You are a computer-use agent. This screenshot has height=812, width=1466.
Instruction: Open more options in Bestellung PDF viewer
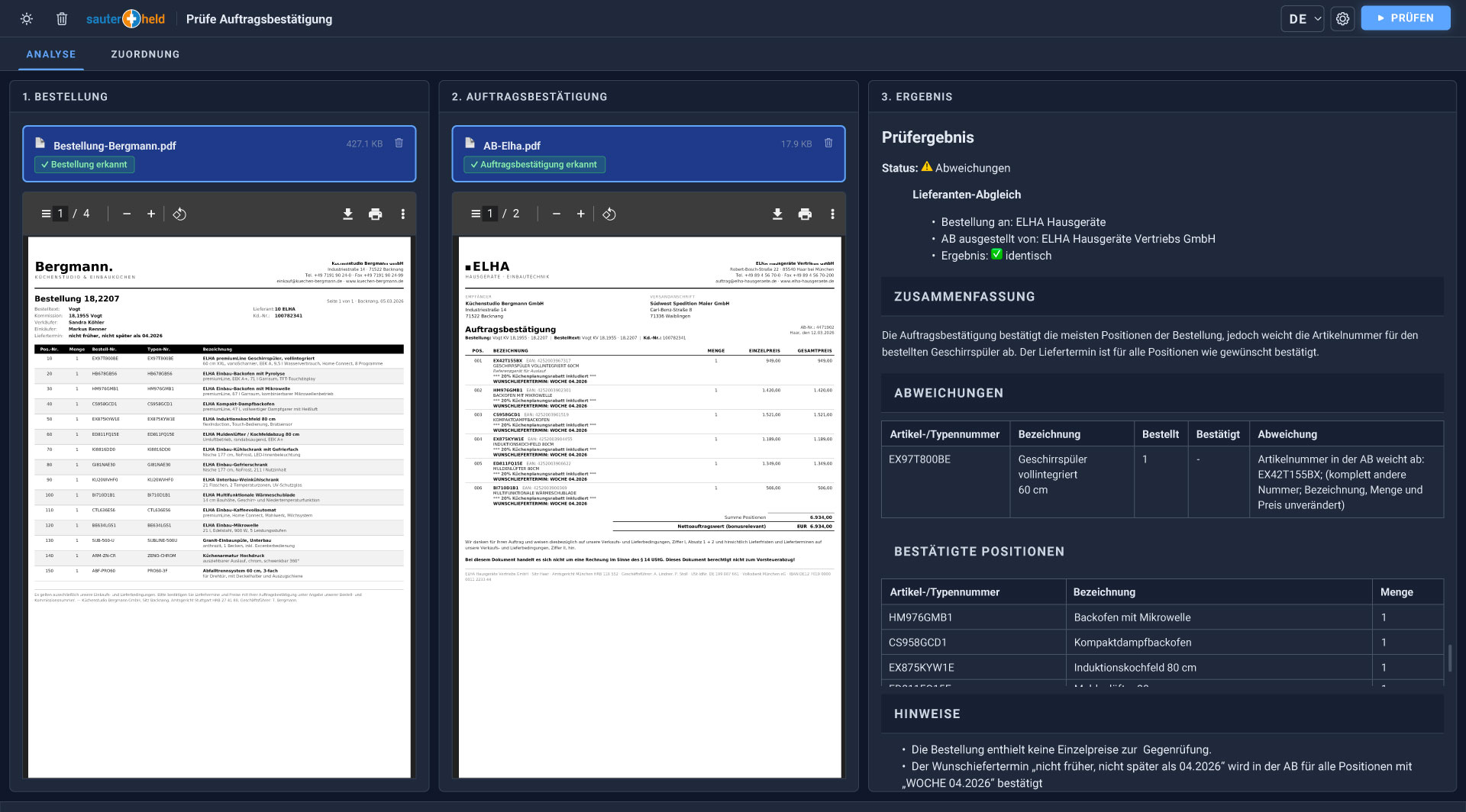point(403,214)
